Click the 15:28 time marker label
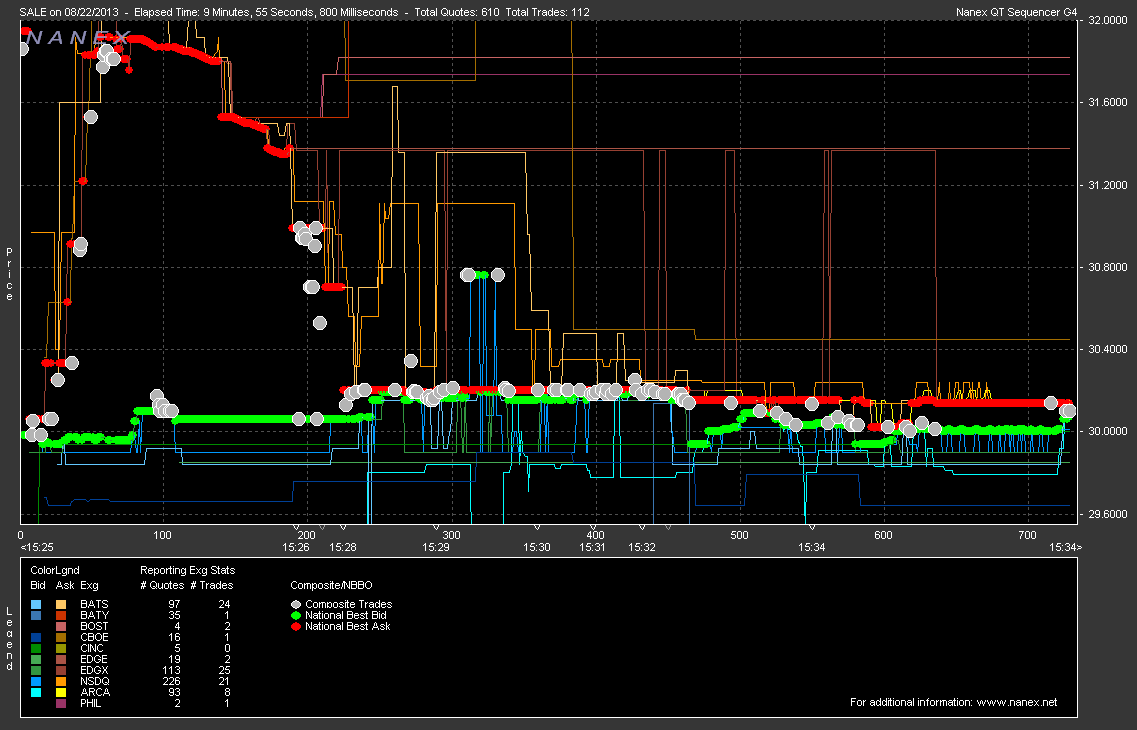 click(343, 547)
